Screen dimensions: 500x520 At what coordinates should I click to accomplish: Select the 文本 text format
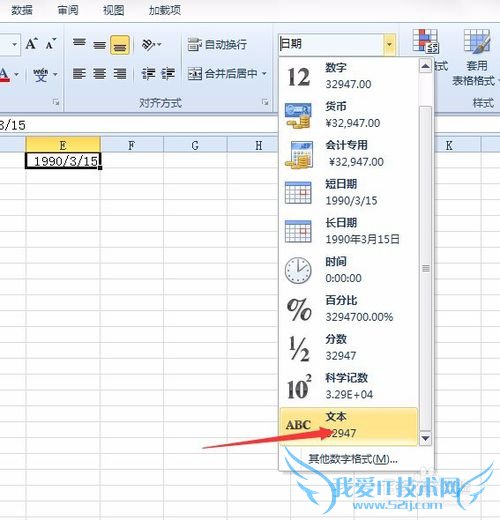click(349, 426)
